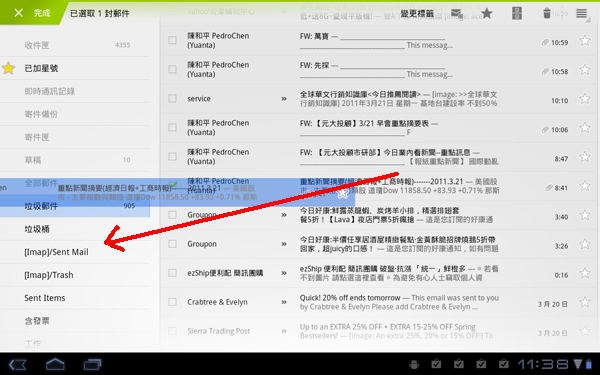Check the first Groupon email (3:40) checkbox
The width and height of the screenshot is (600, 375).
173,215
